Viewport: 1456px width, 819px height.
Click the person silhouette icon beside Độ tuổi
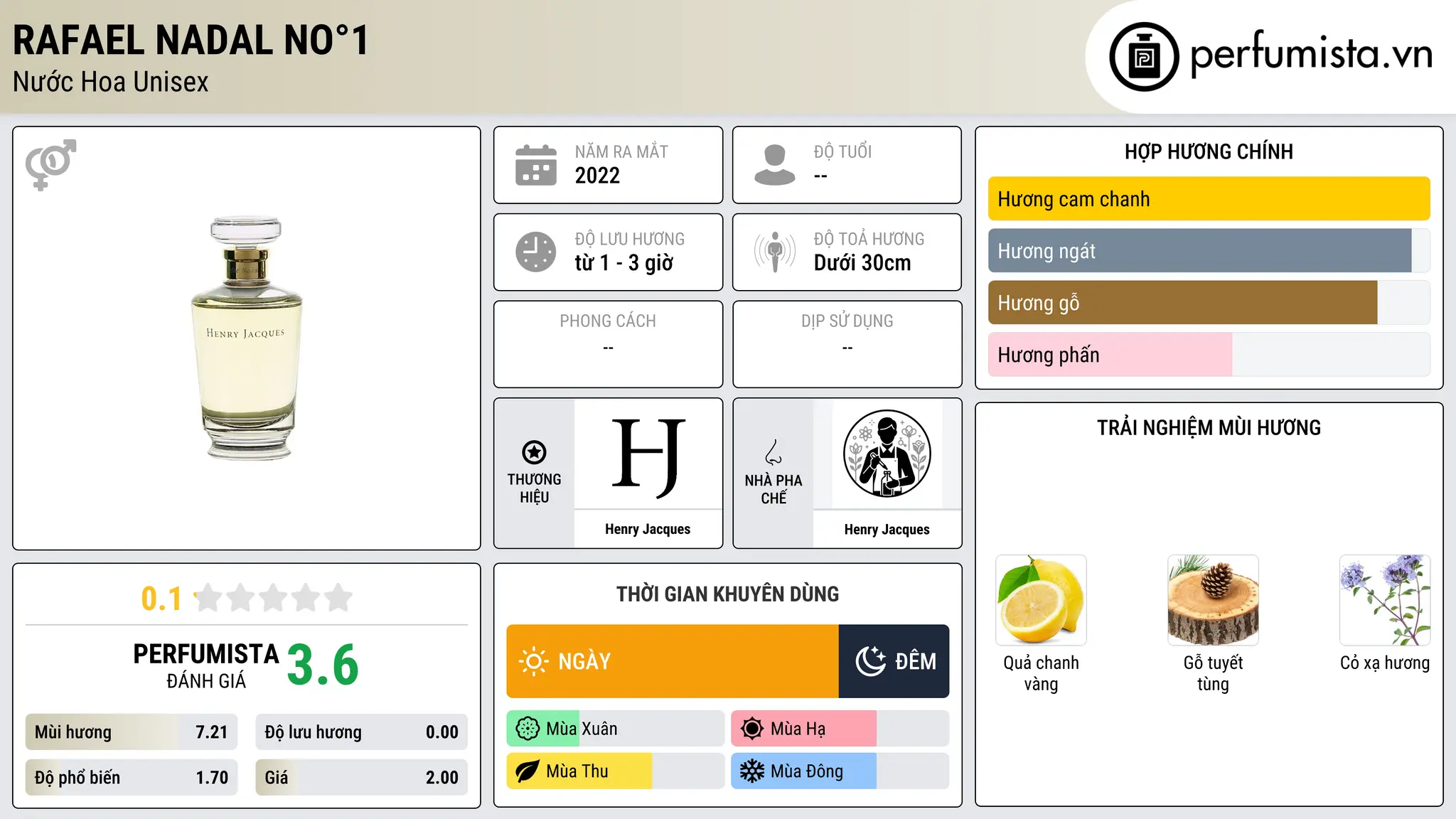[775, 165]
